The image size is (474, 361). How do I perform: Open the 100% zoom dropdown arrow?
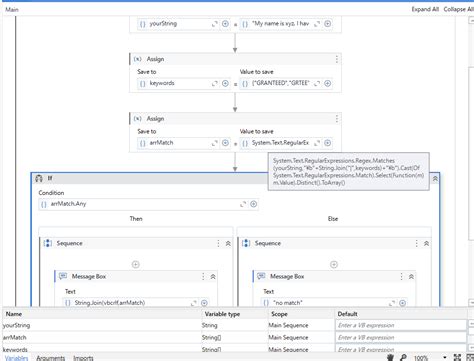point(445,358)
